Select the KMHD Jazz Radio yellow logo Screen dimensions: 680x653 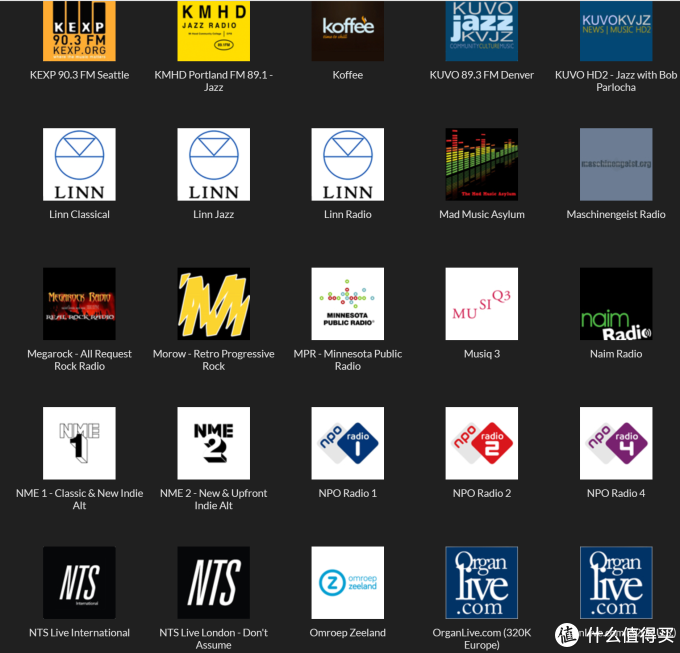(x=213, y=31)
